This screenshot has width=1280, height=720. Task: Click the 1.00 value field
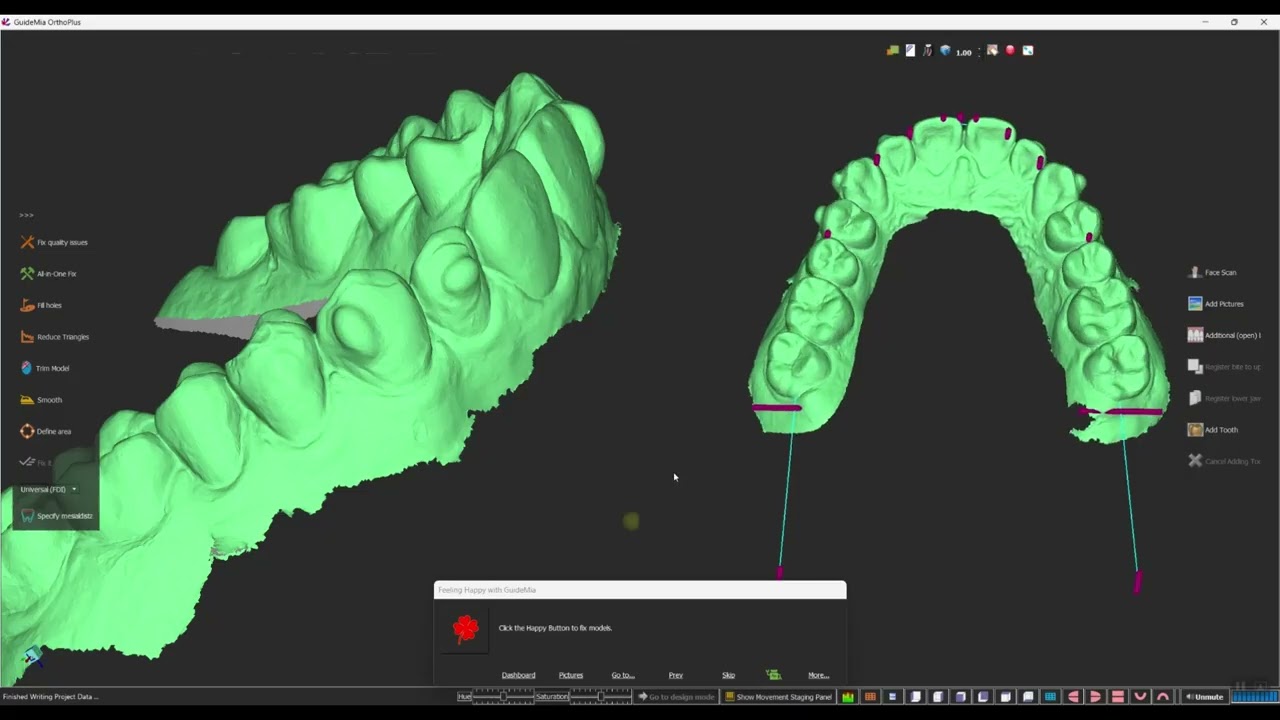[x=964, y=53]
